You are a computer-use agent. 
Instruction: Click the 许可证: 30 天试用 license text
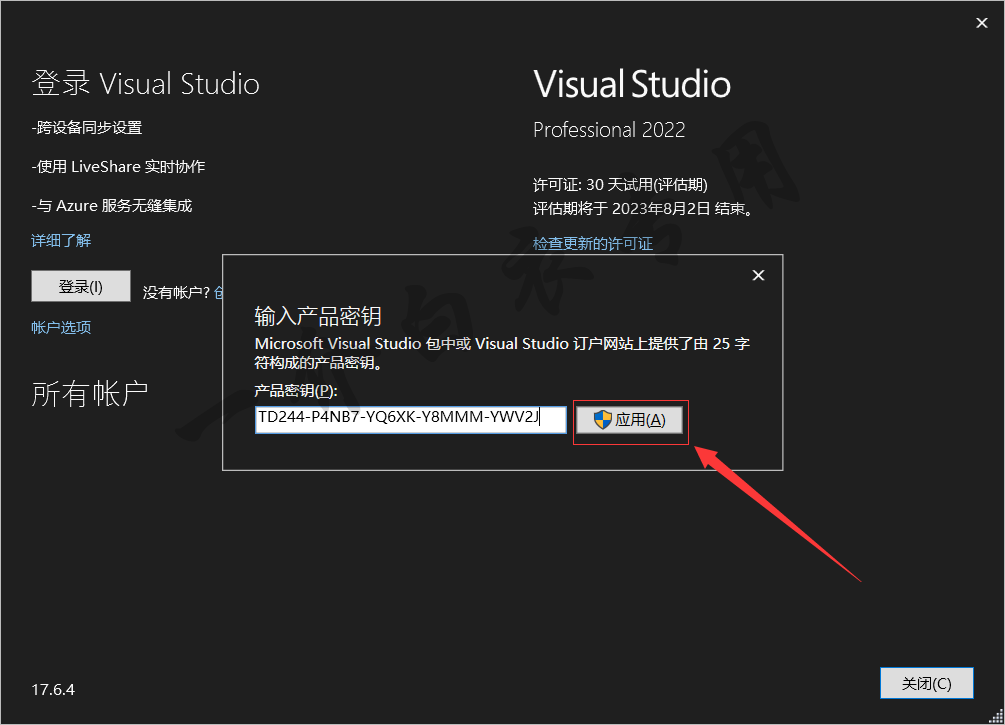[620, 185]
